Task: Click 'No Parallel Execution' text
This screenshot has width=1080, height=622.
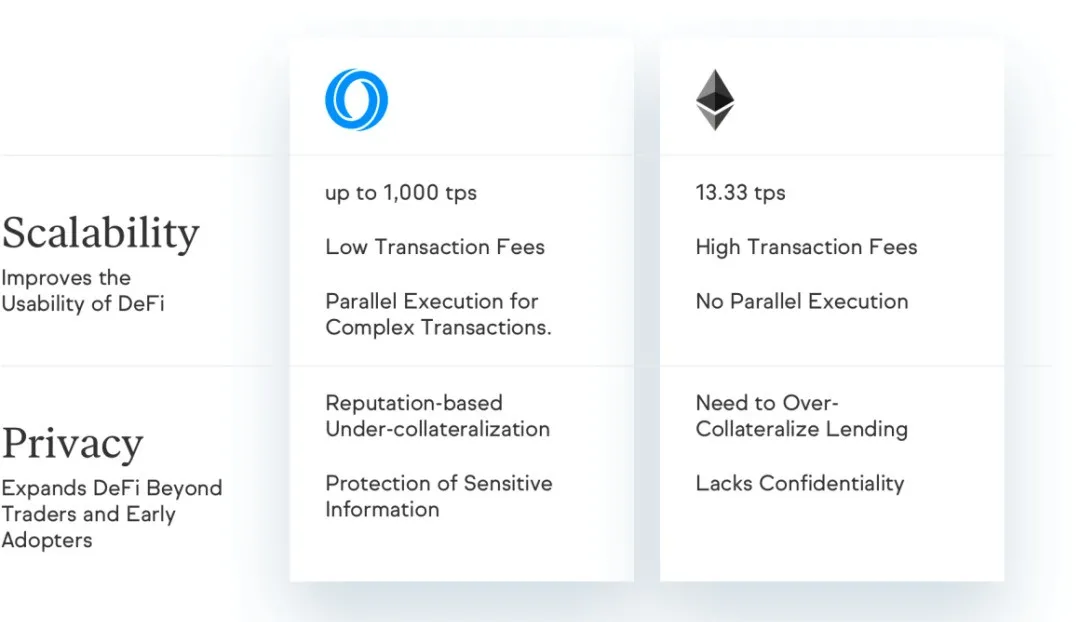Action: (x=802, y=301)
